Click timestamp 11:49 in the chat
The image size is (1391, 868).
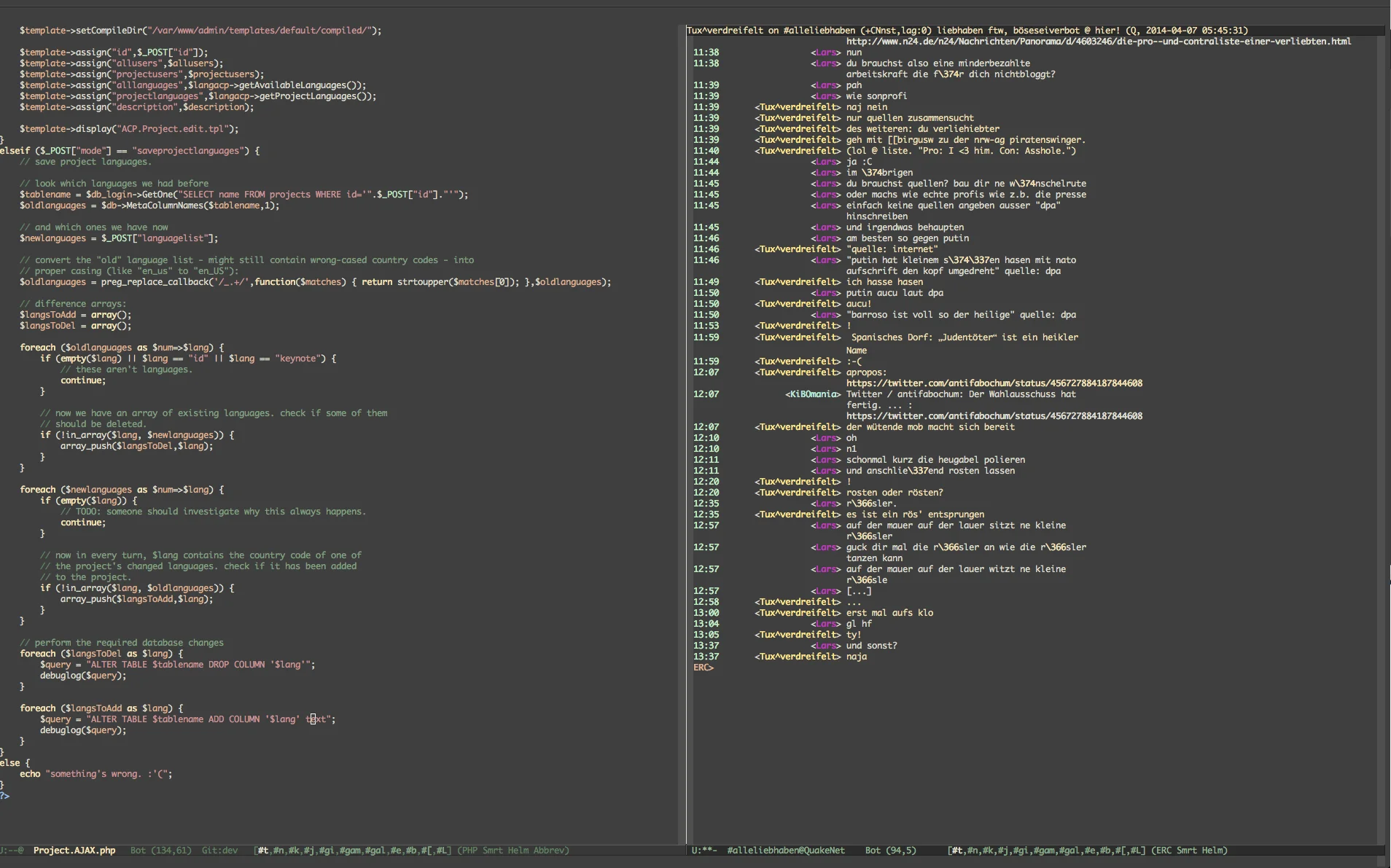pos(706,282)
